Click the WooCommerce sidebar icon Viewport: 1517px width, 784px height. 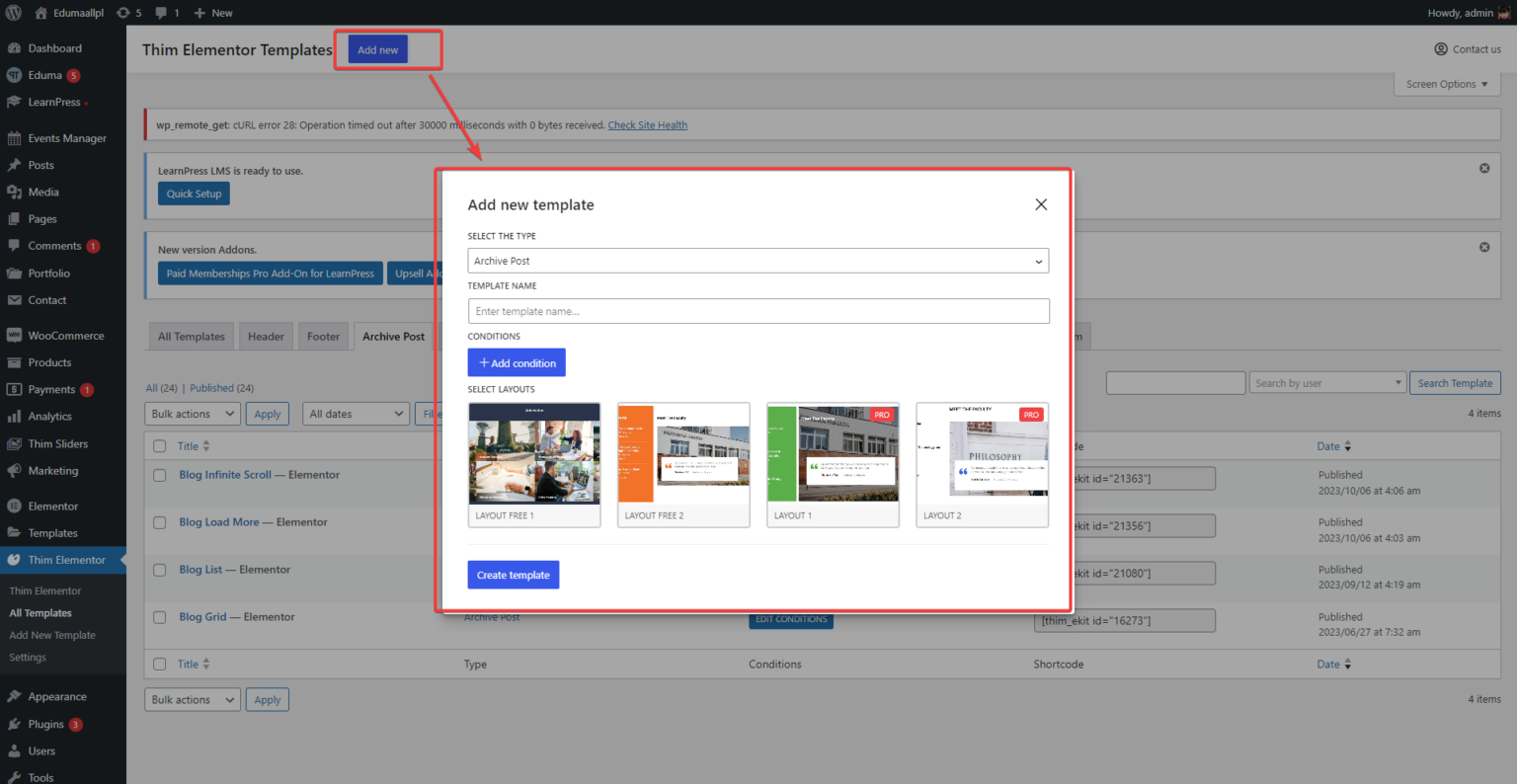pos(16,335)
